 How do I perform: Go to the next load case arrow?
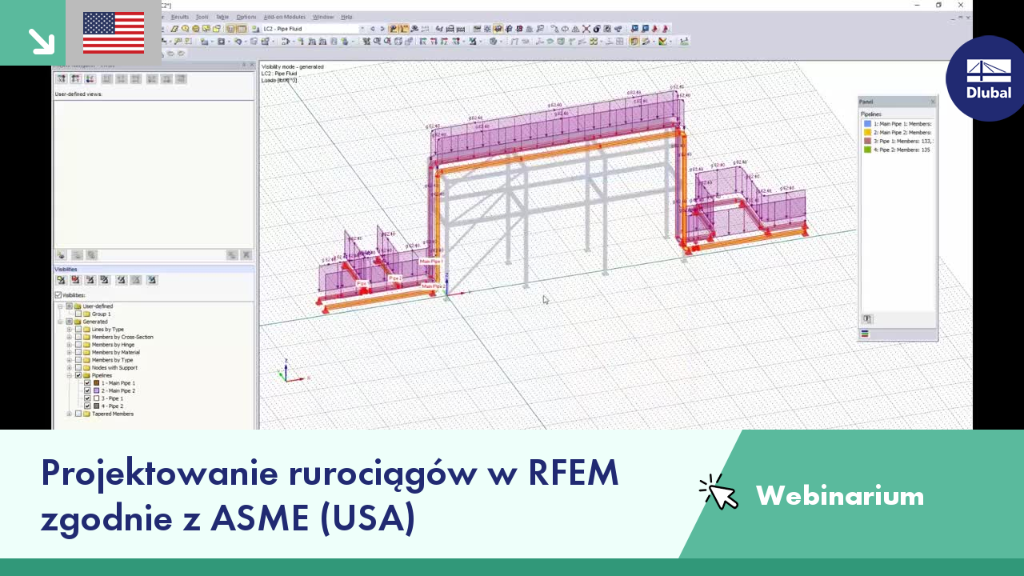tap(382, 29)
